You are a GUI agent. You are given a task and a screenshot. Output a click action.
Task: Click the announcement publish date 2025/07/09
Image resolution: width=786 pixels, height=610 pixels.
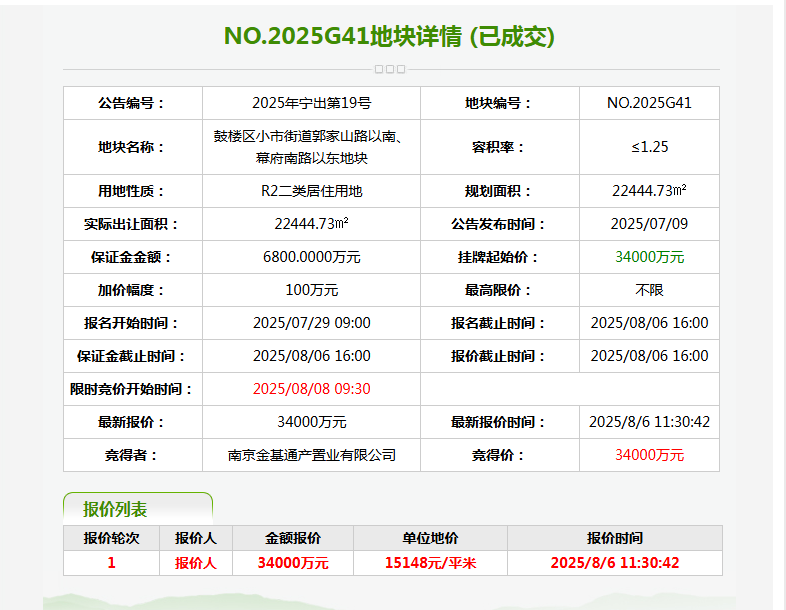click(649, 224)
